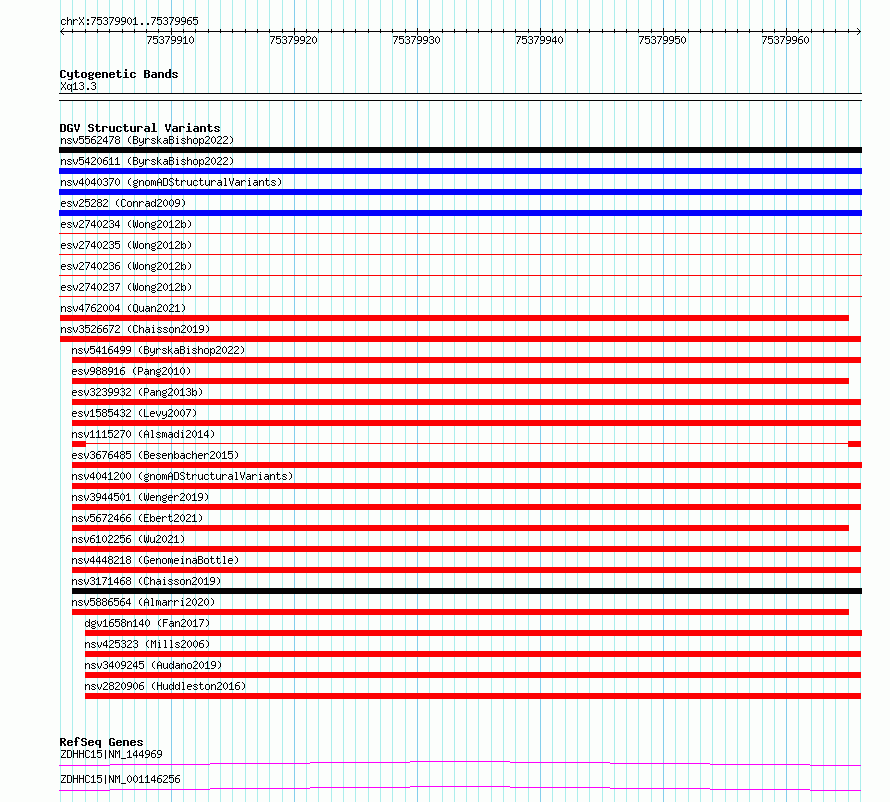Select esv2740236 (Wong2012b) variant

click(x=126, y=266)
